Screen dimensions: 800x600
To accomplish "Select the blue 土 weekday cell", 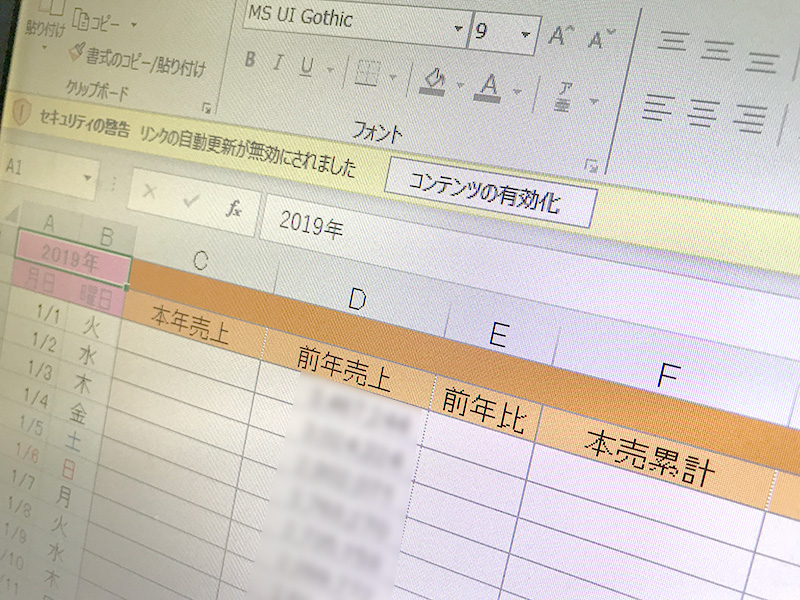I will [73, 441].
